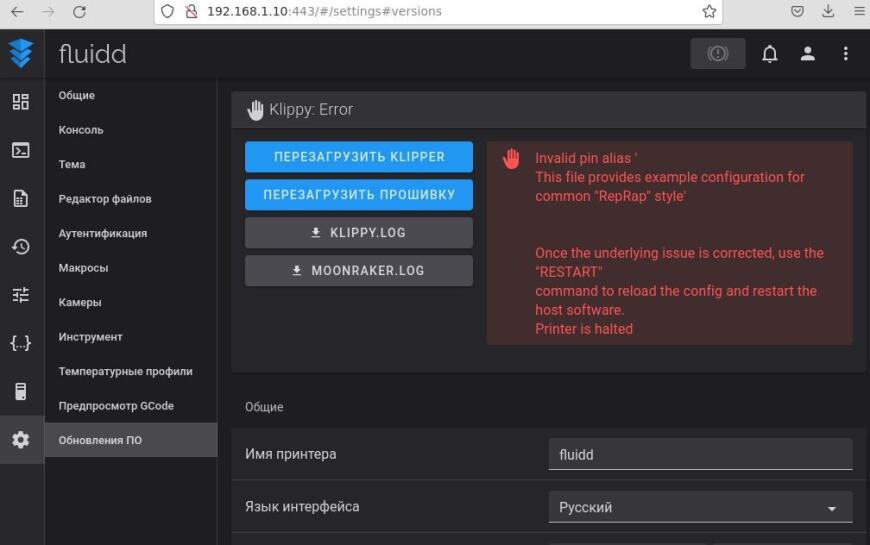Open the History icon in left rail

(21, 246)
